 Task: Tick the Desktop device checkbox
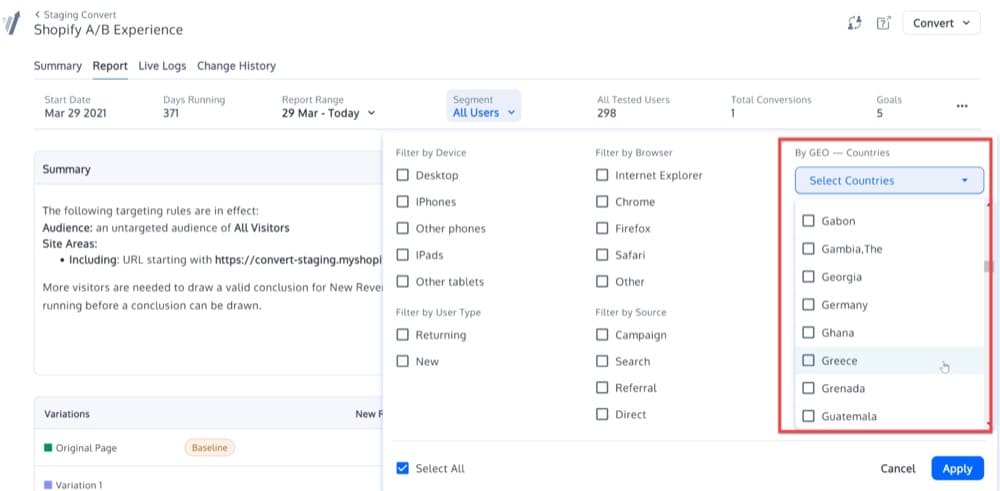pos(403,175)
